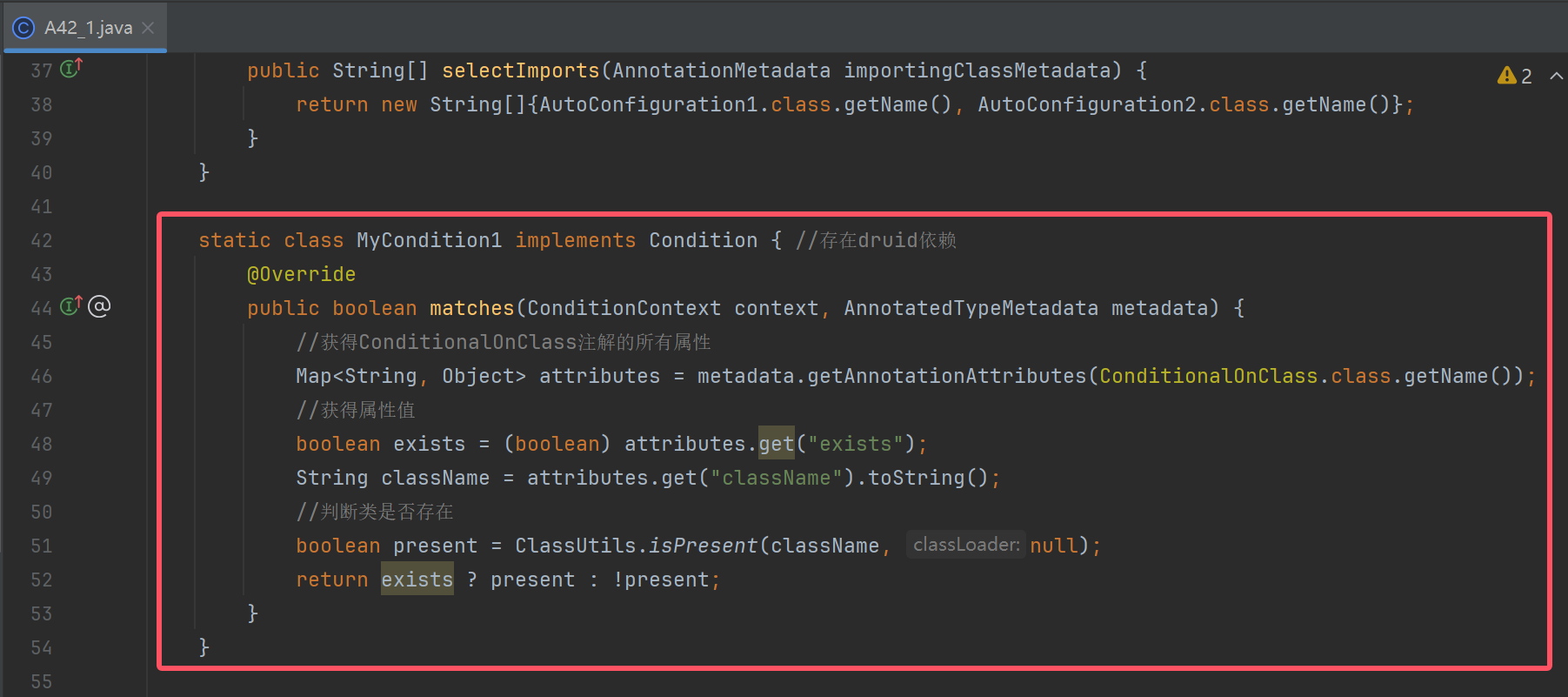
Task: Click AnnotationMetadata type on line 37
Action: pyautogui.click(x=722, y=70)
